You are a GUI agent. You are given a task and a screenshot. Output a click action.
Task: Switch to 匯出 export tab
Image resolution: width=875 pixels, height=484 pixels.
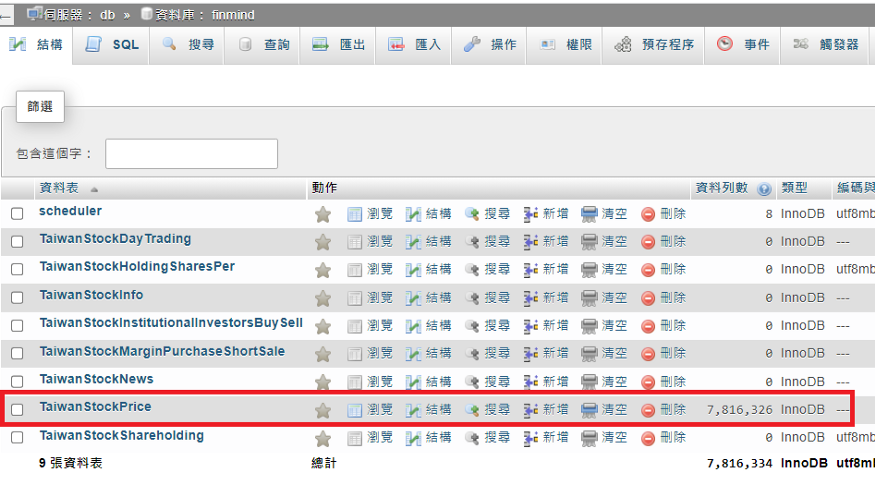[339, 45]
